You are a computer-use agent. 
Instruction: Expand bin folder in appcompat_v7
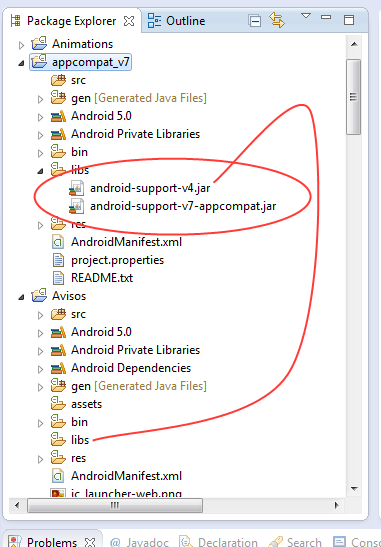point(40,153)
